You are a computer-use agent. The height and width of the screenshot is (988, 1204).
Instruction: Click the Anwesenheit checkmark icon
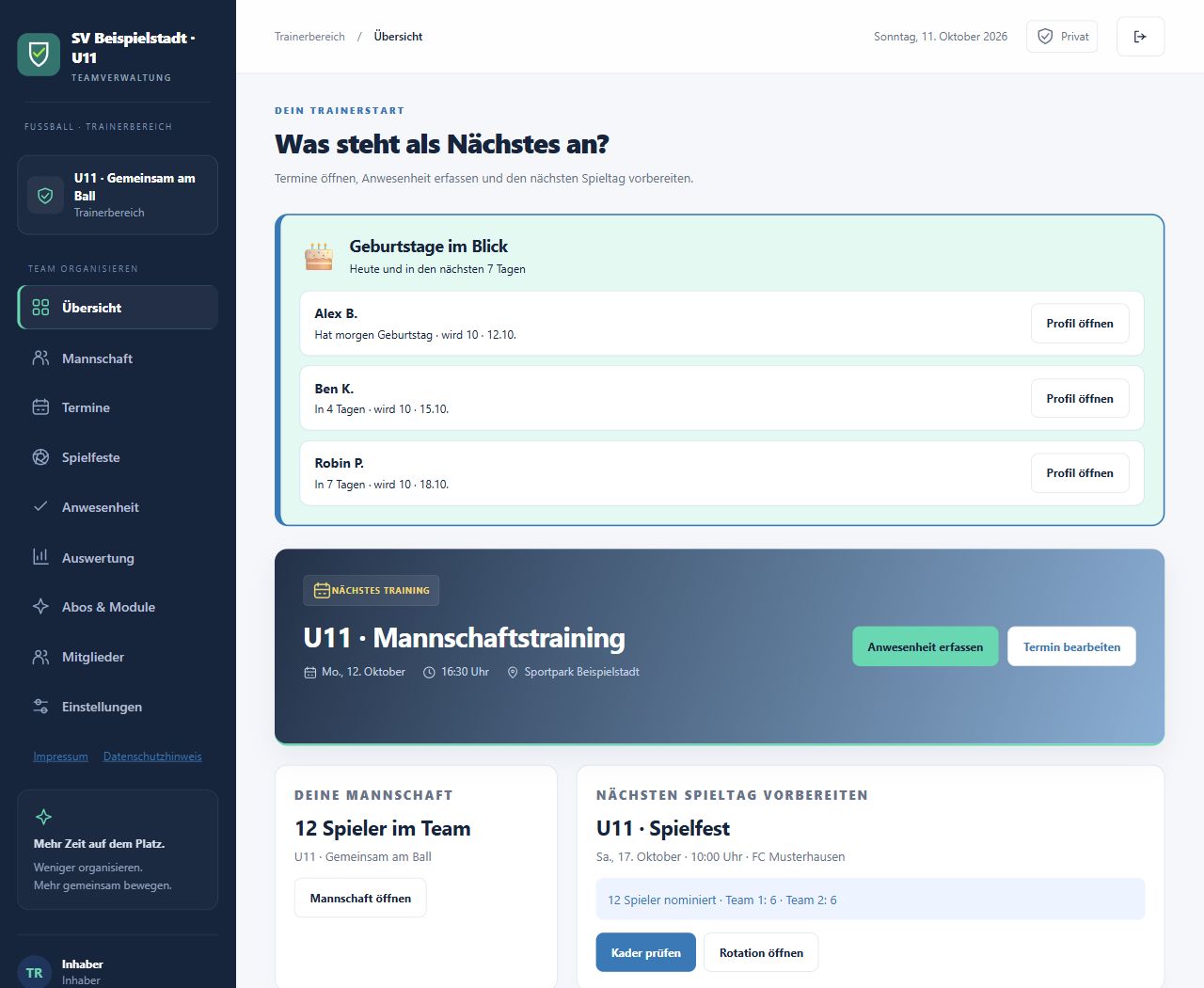point(40,507)
